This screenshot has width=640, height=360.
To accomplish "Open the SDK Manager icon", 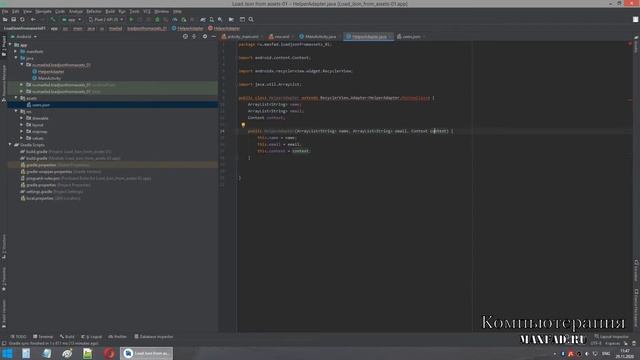I will (220, 20).
